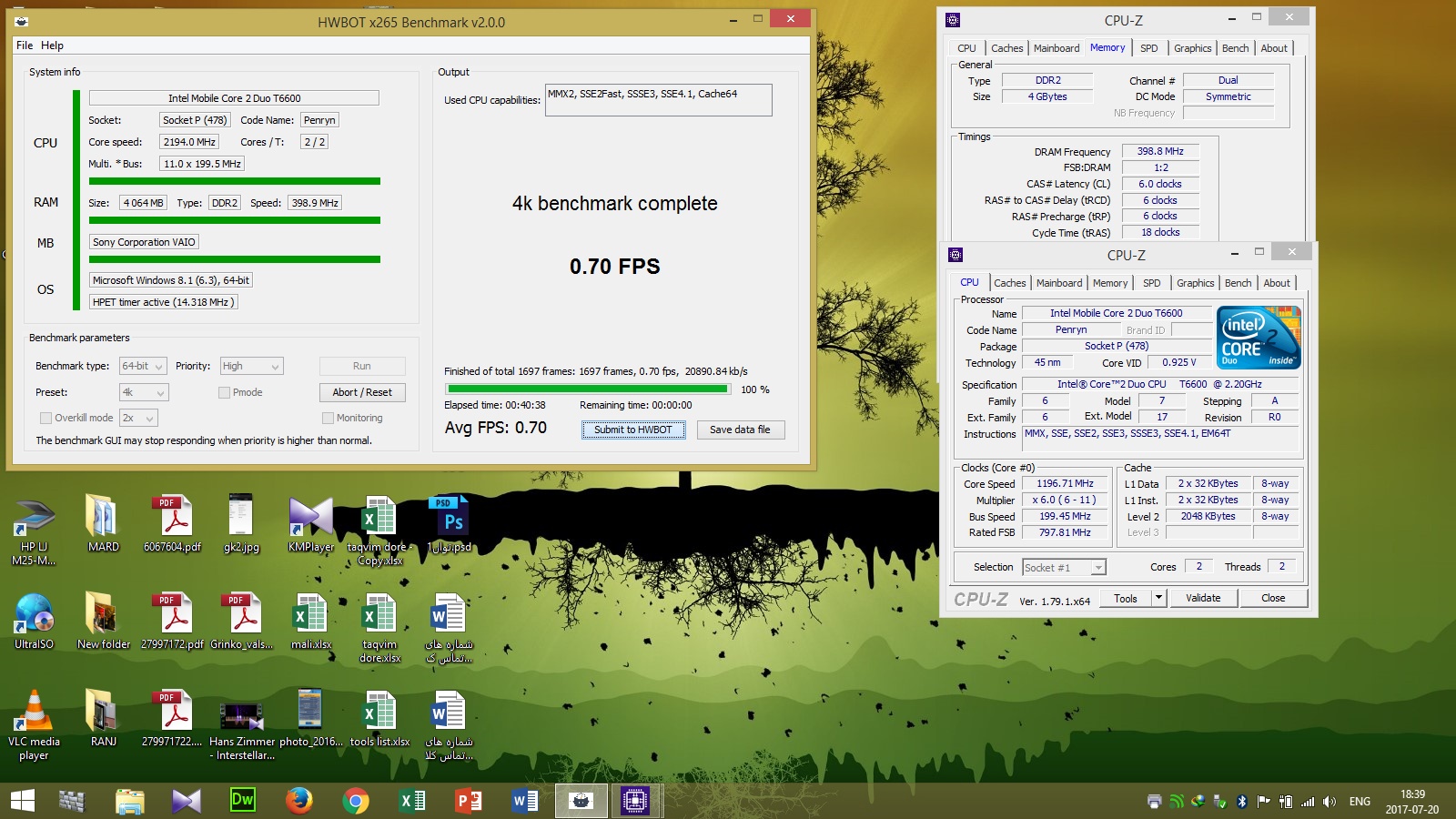Launch the UltraISO desktop shortcut
Image resolution: width=1456 pixels, height=819 pixels.
[35, 622]
